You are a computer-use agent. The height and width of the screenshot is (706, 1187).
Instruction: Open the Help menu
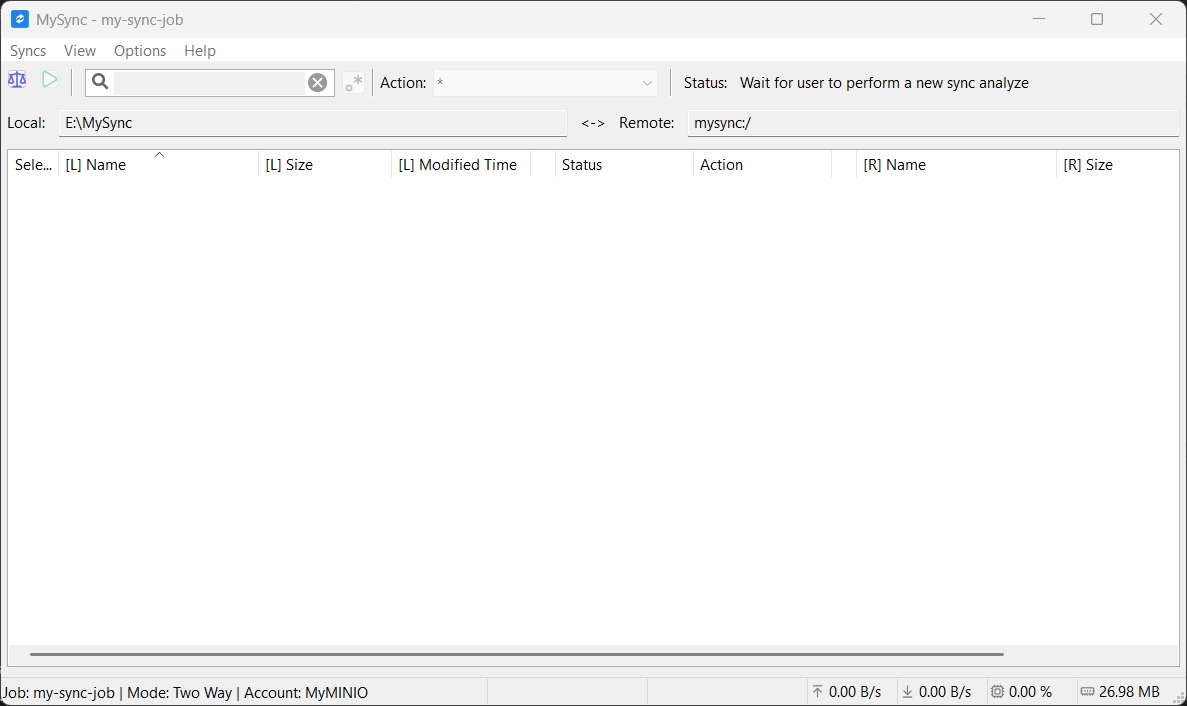tap(200, 51)
